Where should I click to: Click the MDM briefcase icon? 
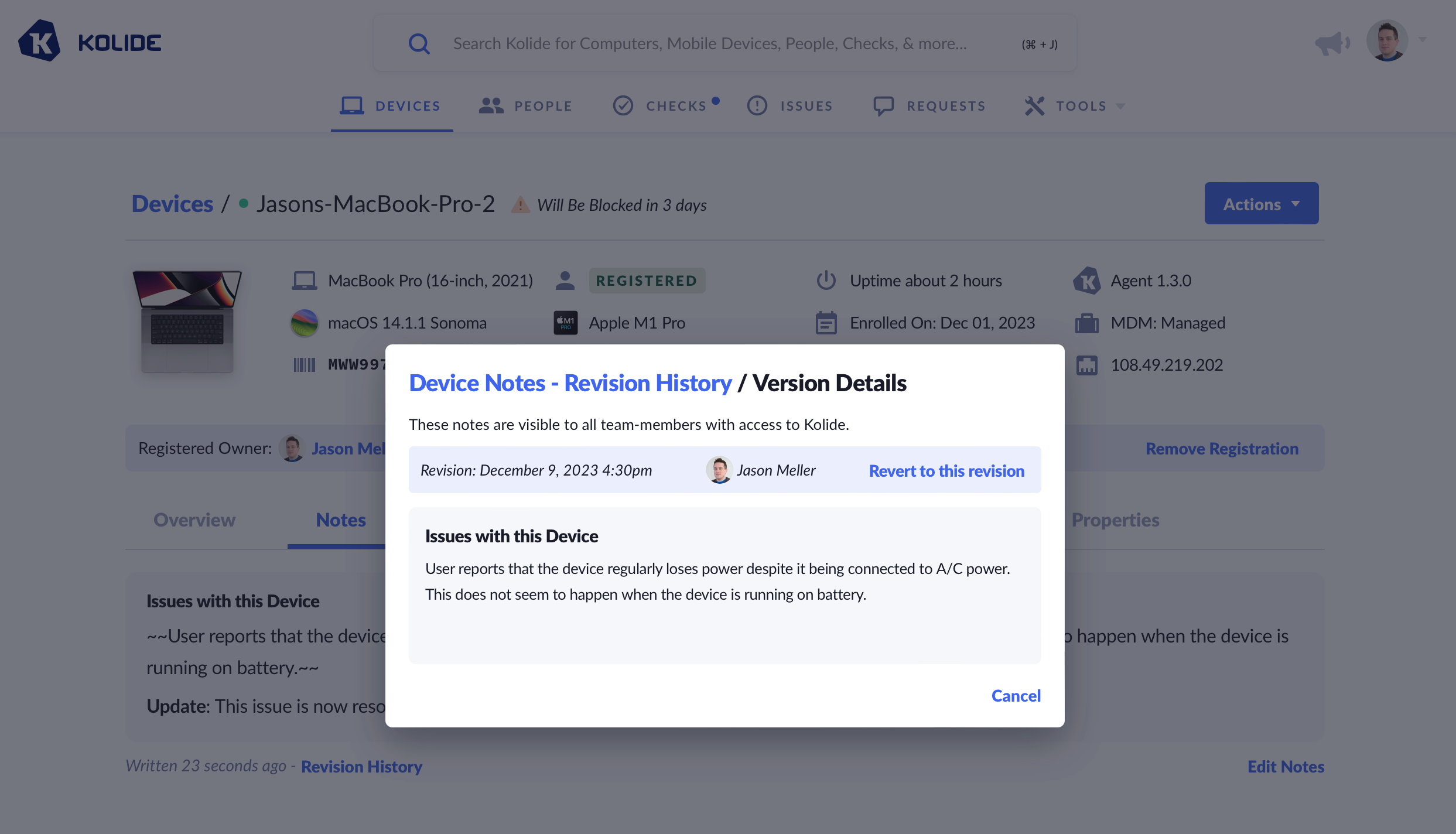click(x=1087, y=323)
